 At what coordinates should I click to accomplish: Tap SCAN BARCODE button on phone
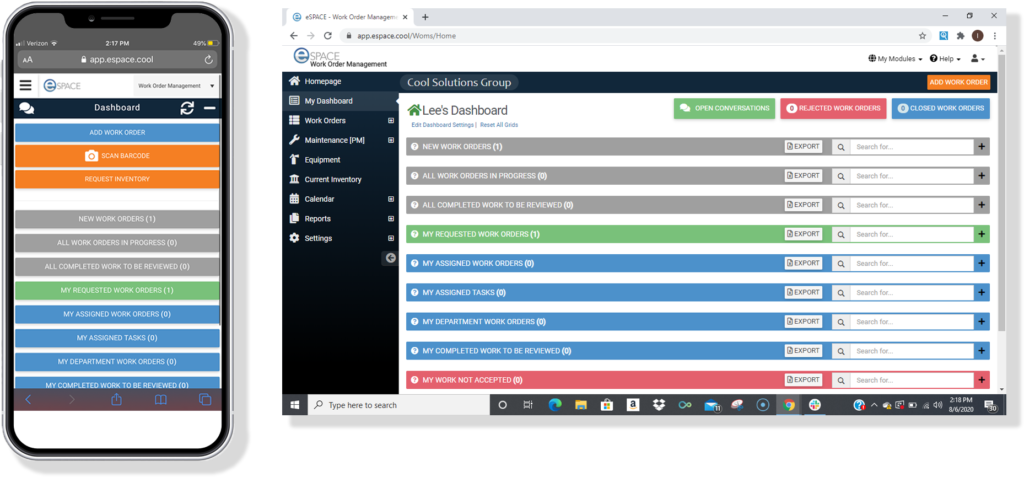point(117,156)
